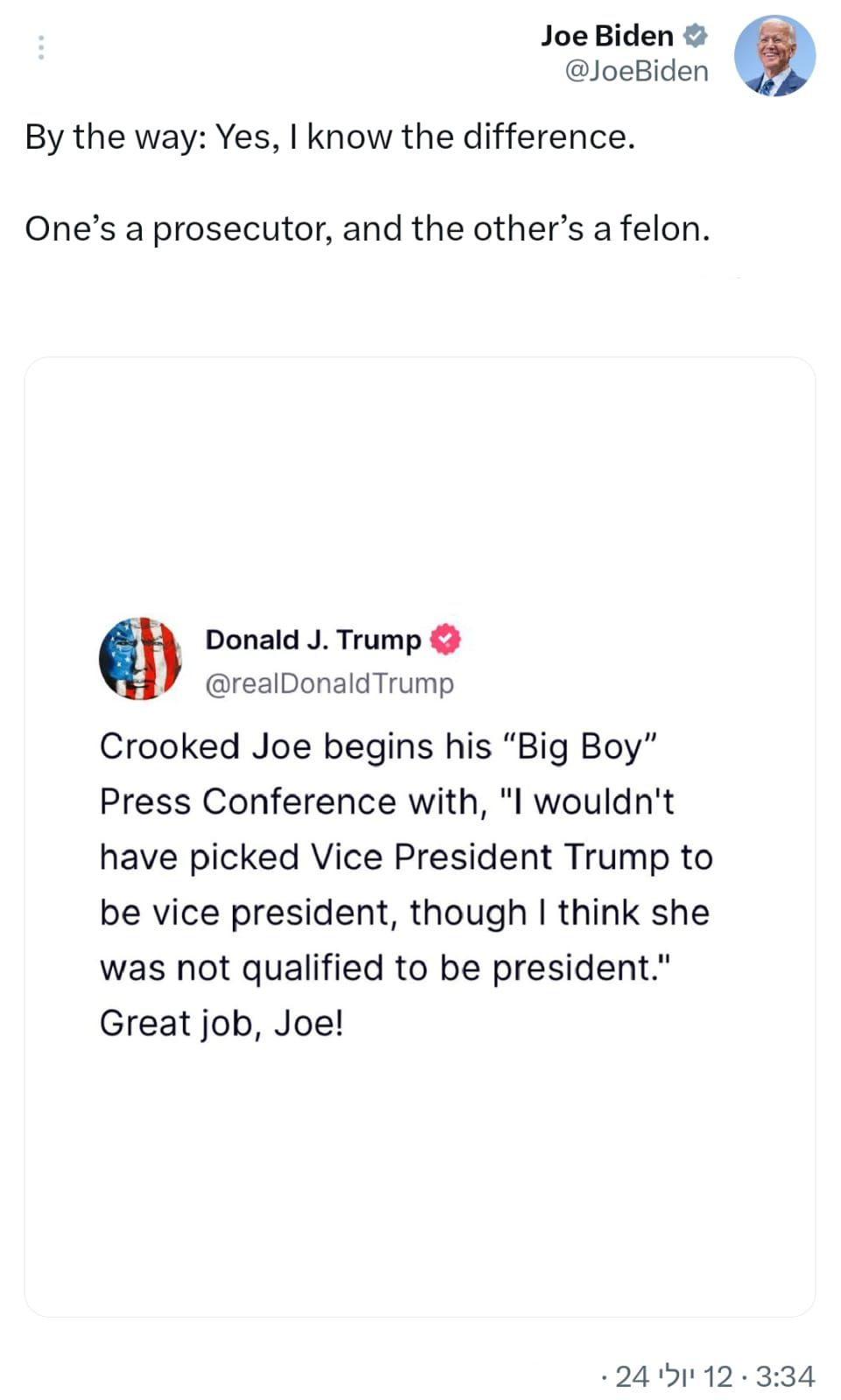Viewport: 841px width, 1400px height.
Task: Click the flag-painted Trump profile picture
Action: tap(140, 658)
